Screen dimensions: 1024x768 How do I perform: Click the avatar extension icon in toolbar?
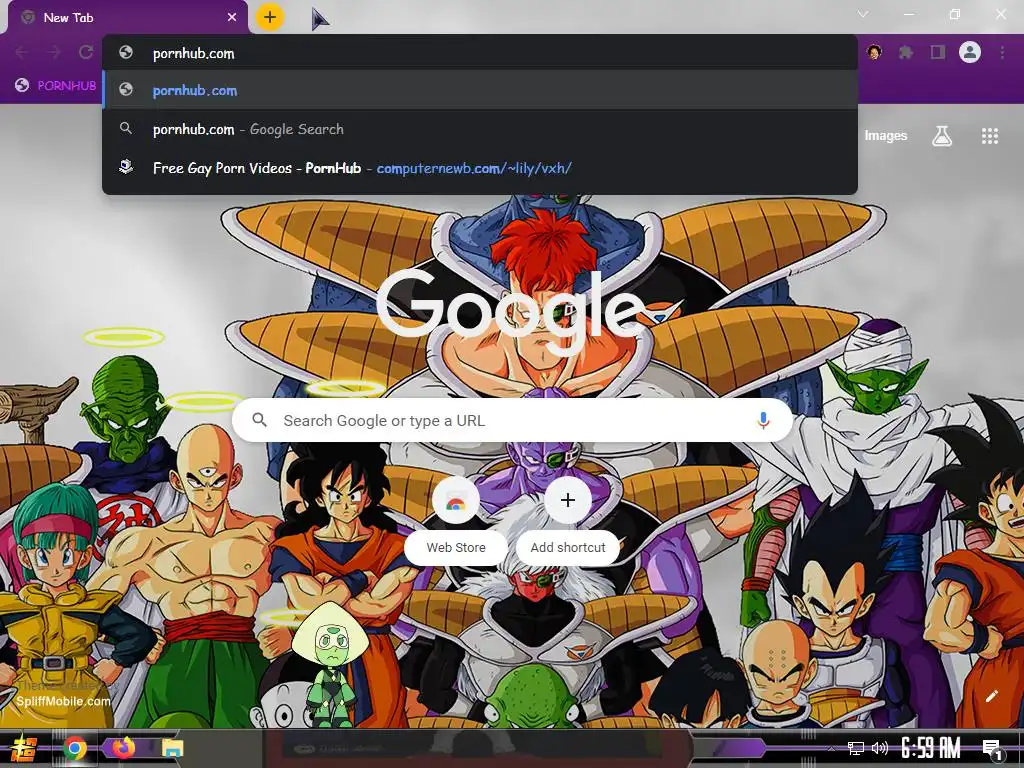coord(874,52)
